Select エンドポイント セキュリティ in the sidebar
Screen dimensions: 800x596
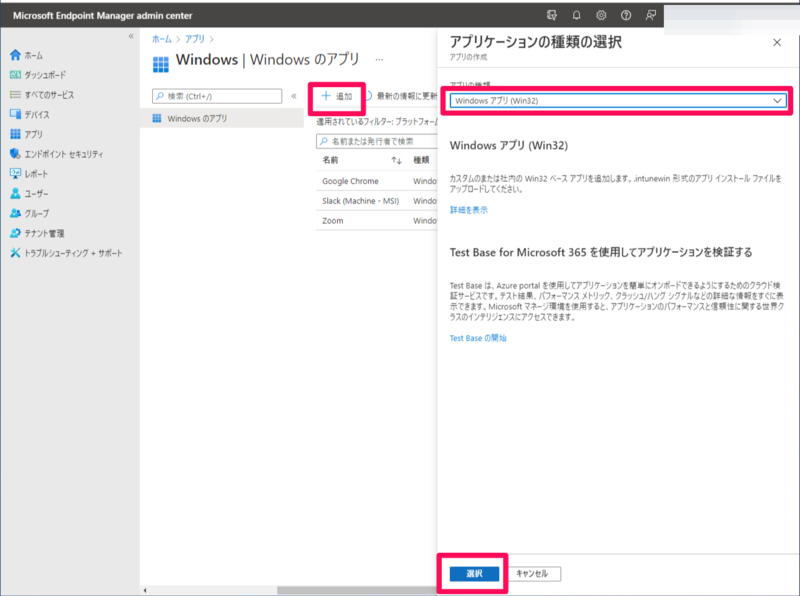14,154
